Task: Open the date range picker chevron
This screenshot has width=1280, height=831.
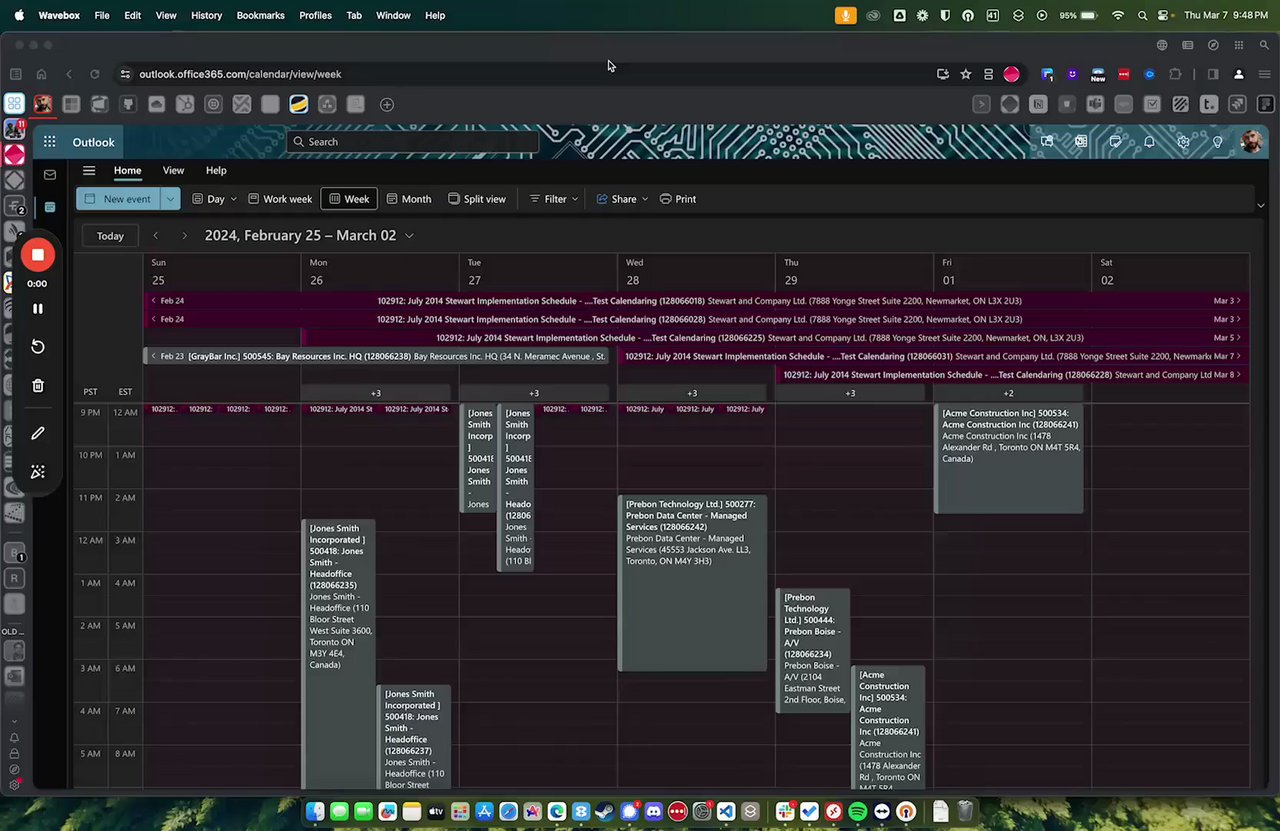Action: click(x=409, y=236)
